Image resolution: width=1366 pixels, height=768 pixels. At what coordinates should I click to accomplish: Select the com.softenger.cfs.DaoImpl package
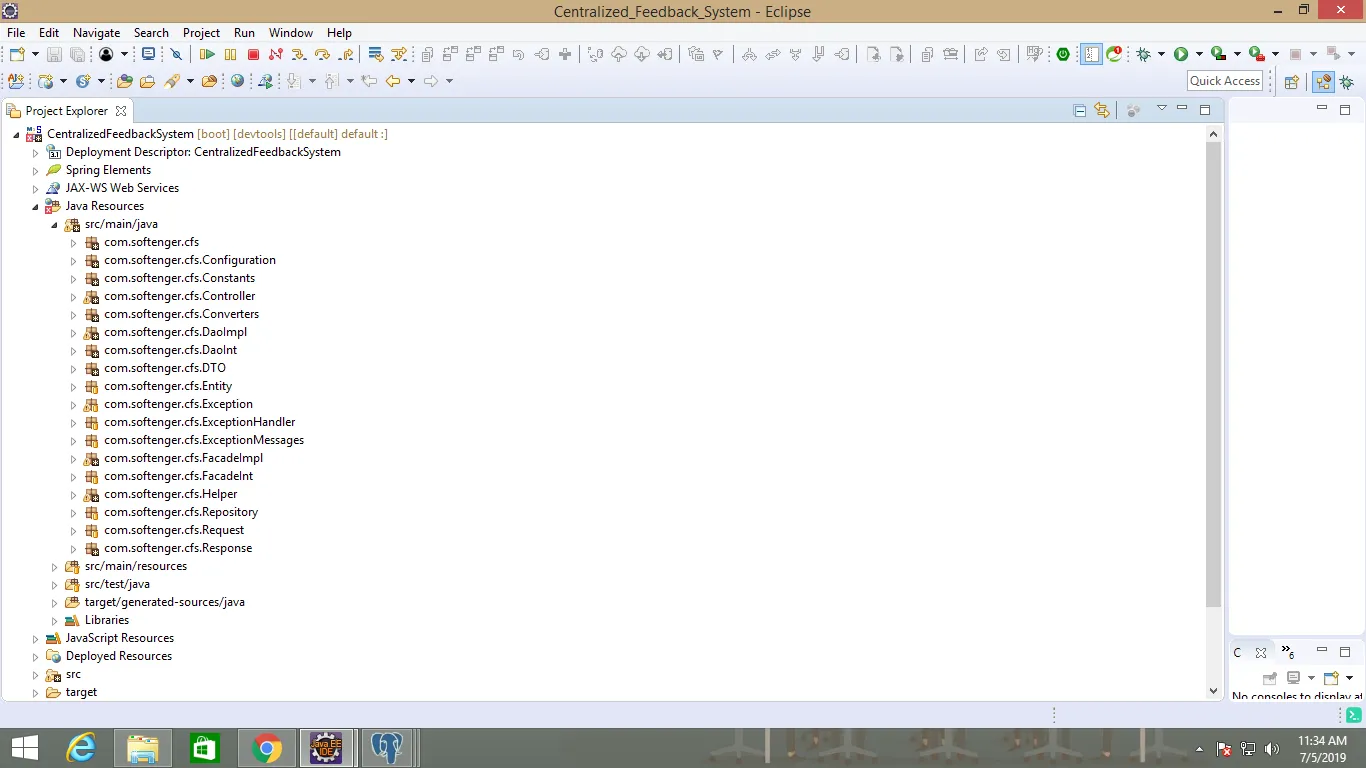[175, 332]
